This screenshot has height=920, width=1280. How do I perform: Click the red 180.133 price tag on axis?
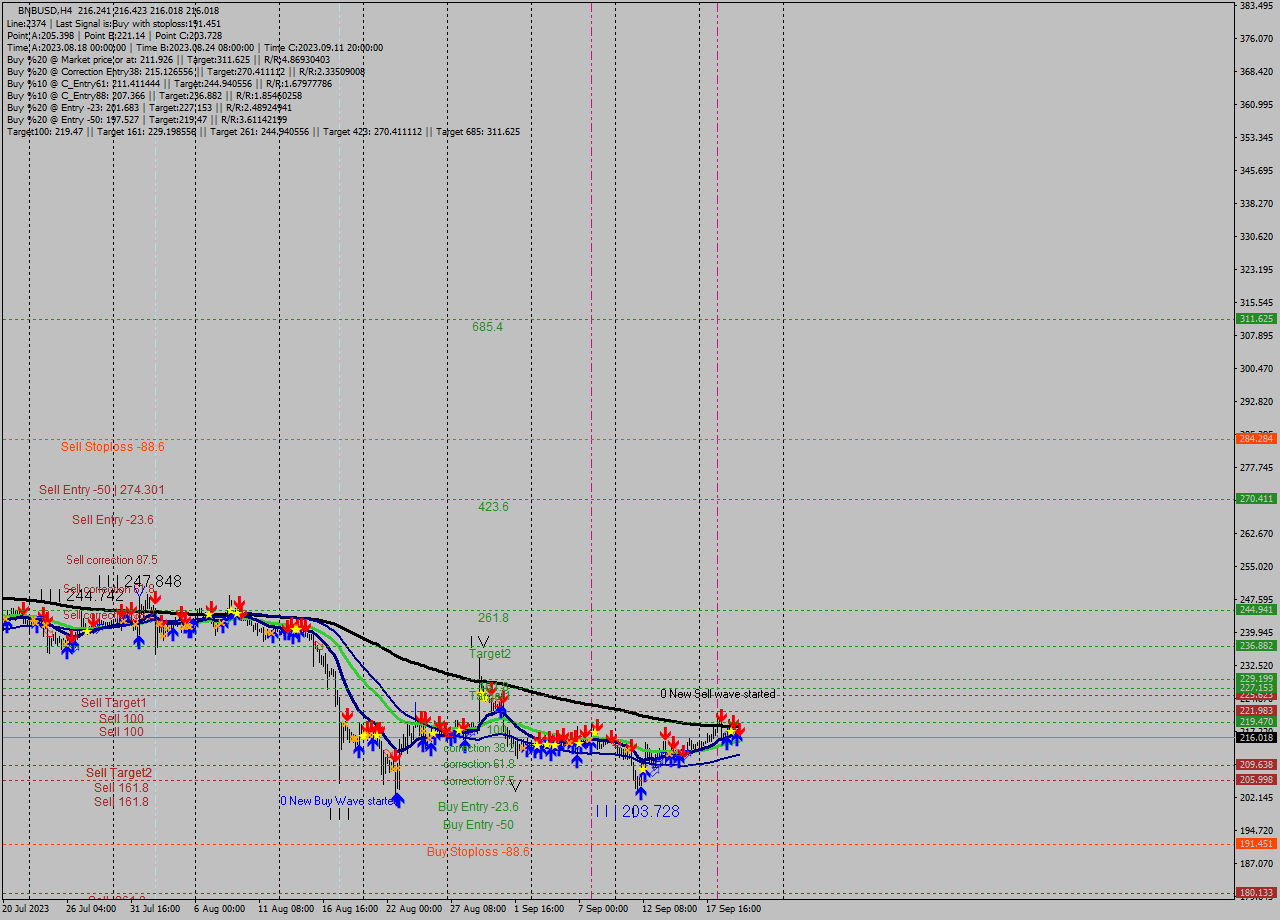point(1256,892)
